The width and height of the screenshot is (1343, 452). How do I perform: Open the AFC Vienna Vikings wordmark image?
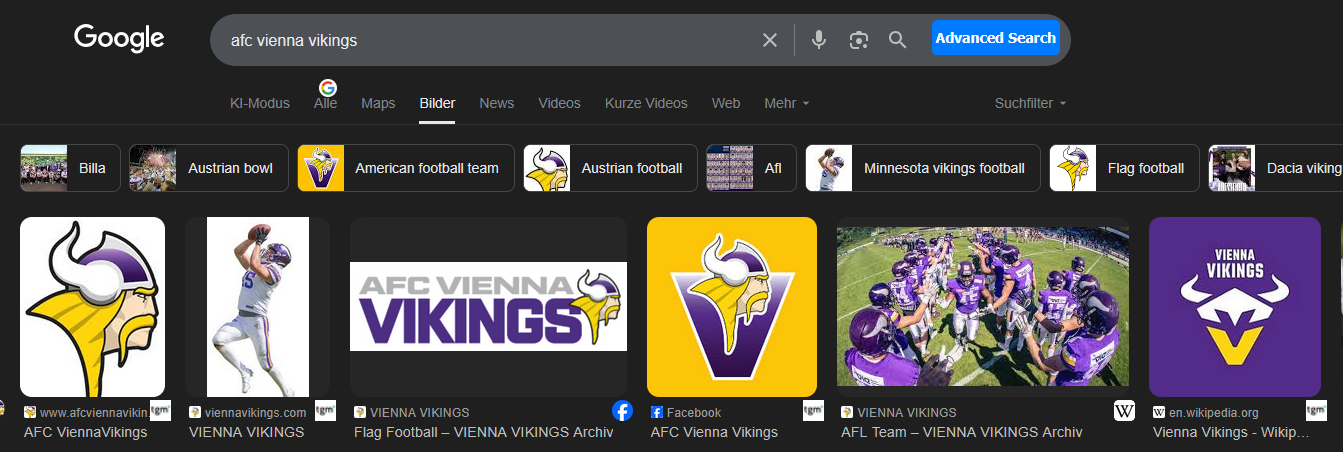[x=488, y=307]
